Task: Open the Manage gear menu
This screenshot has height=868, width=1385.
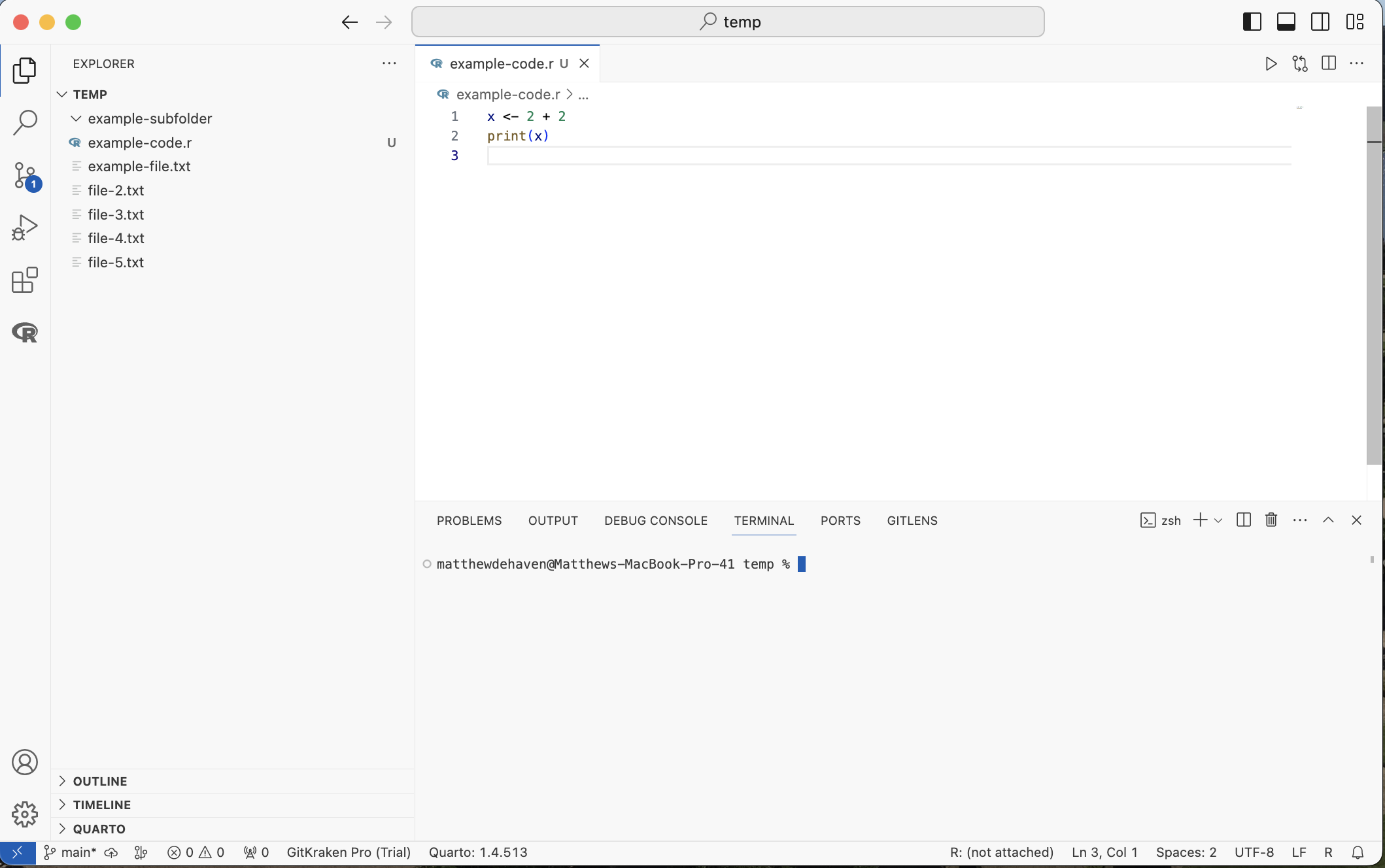Action: (25, 814)
